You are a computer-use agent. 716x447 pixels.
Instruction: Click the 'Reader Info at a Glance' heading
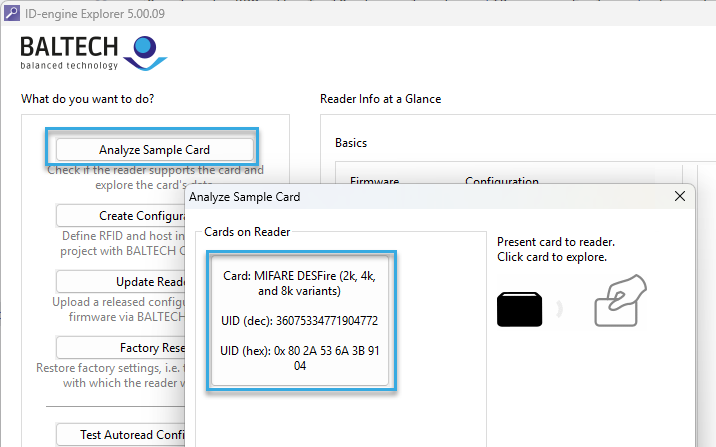click(x=380, y=99)
